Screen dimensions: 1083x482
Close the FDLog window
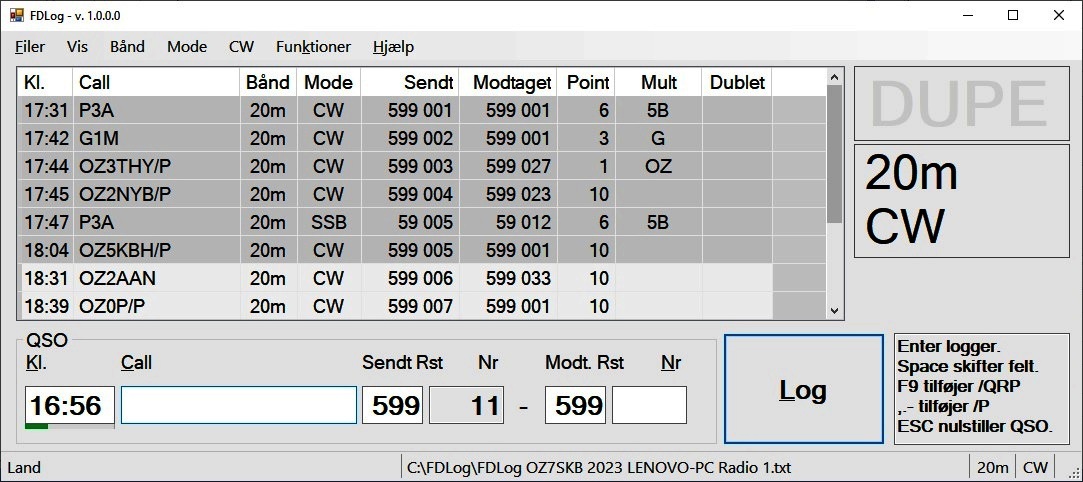[1059, 15]
